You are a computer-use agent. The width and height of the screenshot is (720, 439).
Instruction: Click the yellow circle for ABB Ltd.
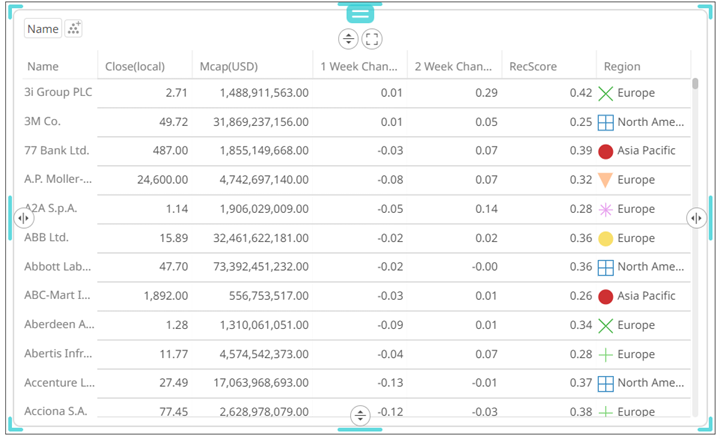(605, 239)
